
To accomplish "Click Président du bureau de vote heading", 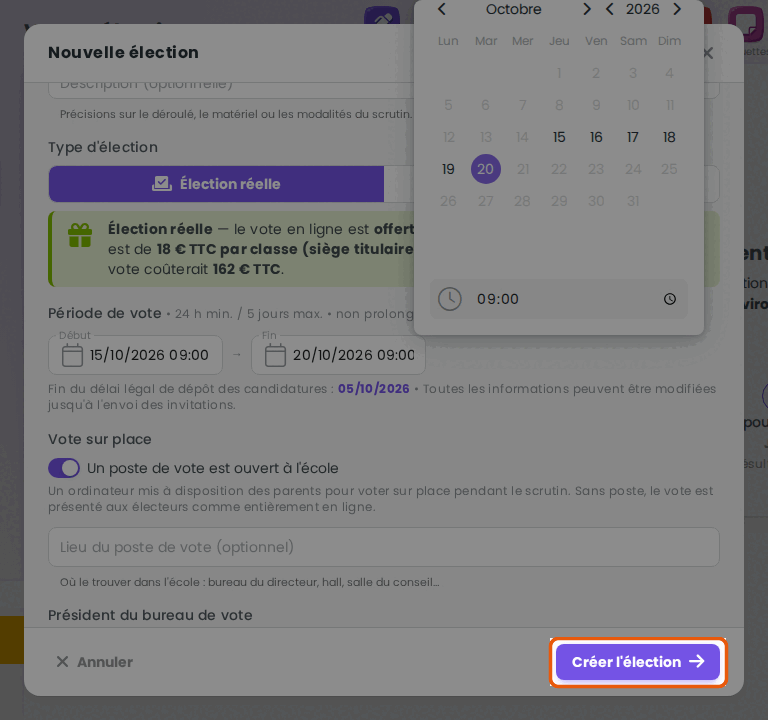I will [x=150, y=616].
